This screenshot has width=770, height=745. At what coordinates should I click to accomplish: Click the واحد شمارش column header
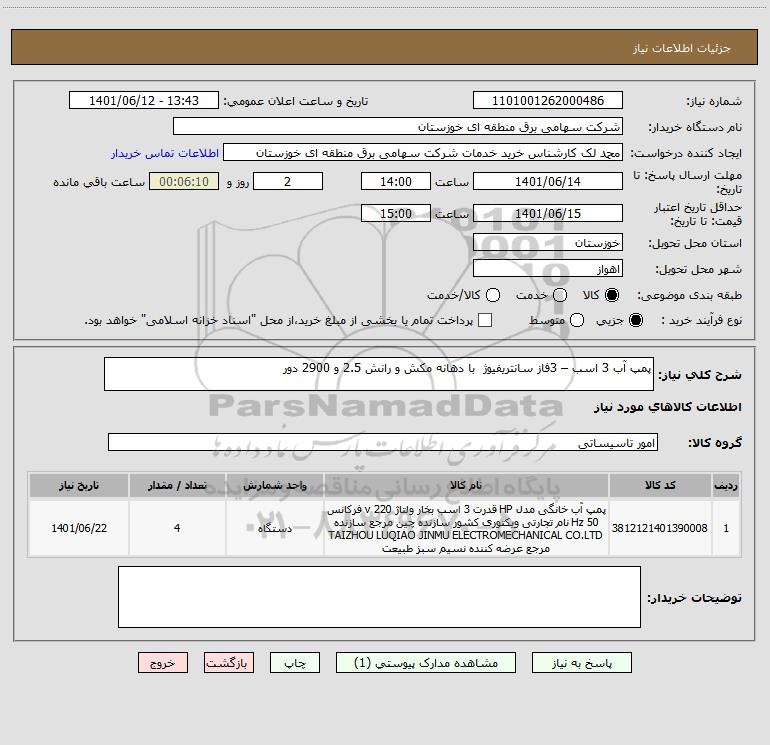275,485
